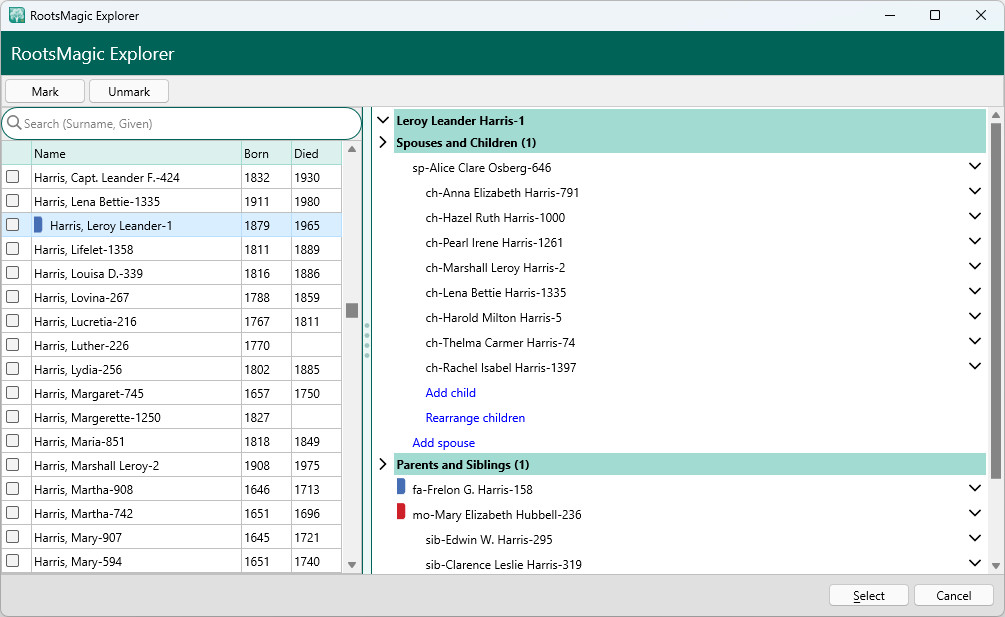Collapse the Leroy Leander Harris-1 header
Image resolution: width=1005 pixels, height=617 pixels.
[x=383, y=120]
